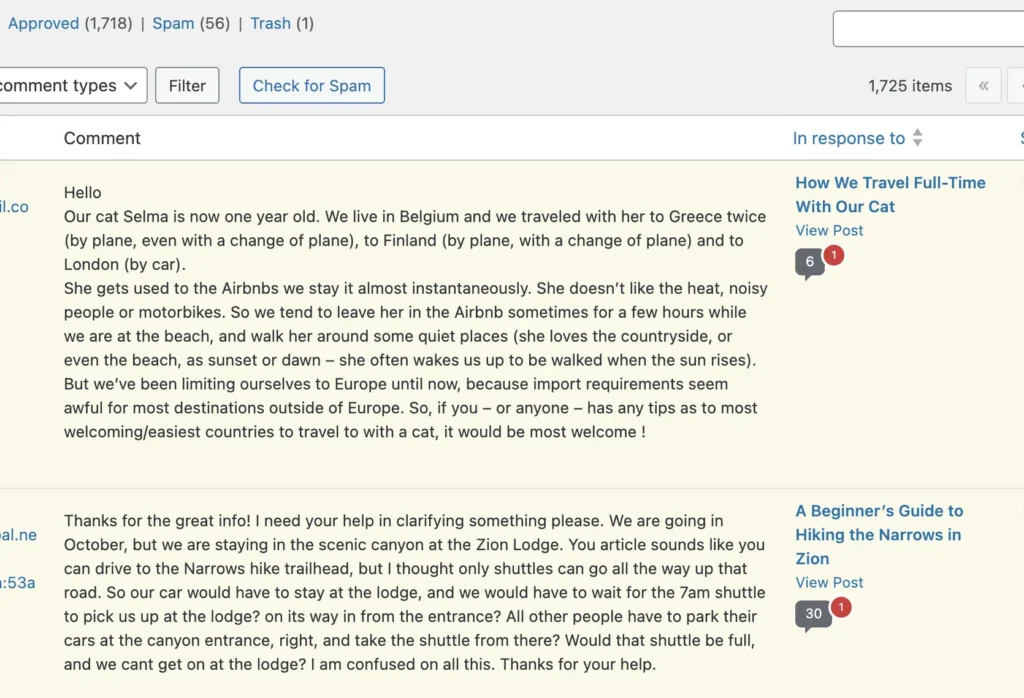Click View Post under the Zion article
Screen dimensions: 1024x698
tap(829, 582)
